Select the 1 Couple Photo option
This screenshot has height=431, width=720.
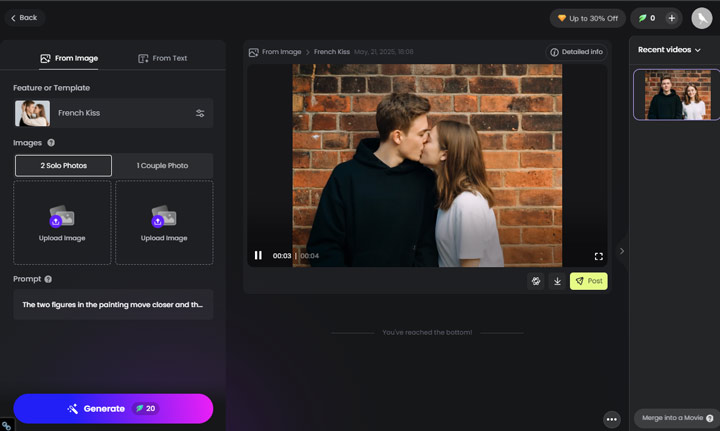pyautogui.click(x=163, y=166)
